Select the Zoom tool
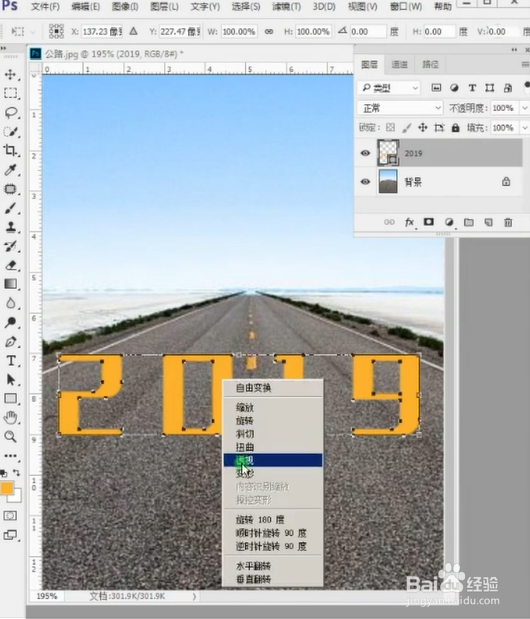Screen dimensions: 530x619 [x=11, y=437]
